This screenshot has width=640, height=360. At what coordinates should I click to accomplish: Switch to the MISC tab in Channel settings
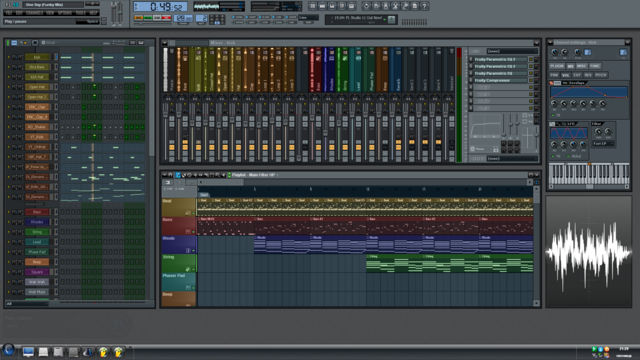[x=581, y=66]
